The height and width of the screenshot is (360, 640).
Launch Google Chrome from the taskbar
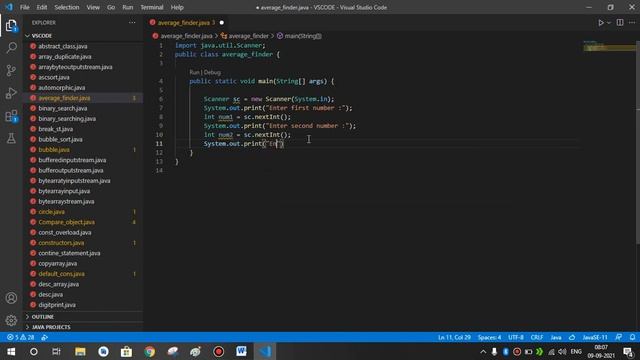coord(149,351)
